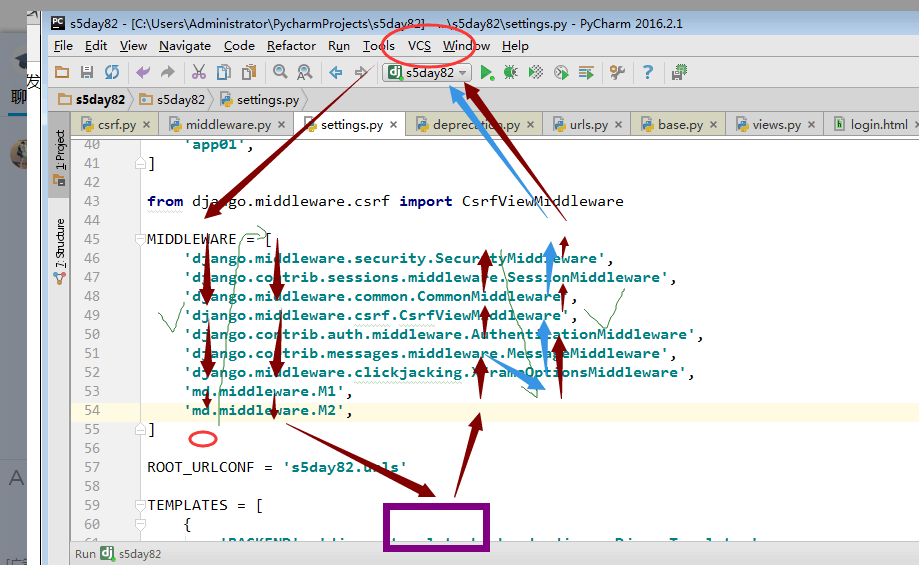Collapse the TEMPLATES list fold marker

(x=140, y=505)
